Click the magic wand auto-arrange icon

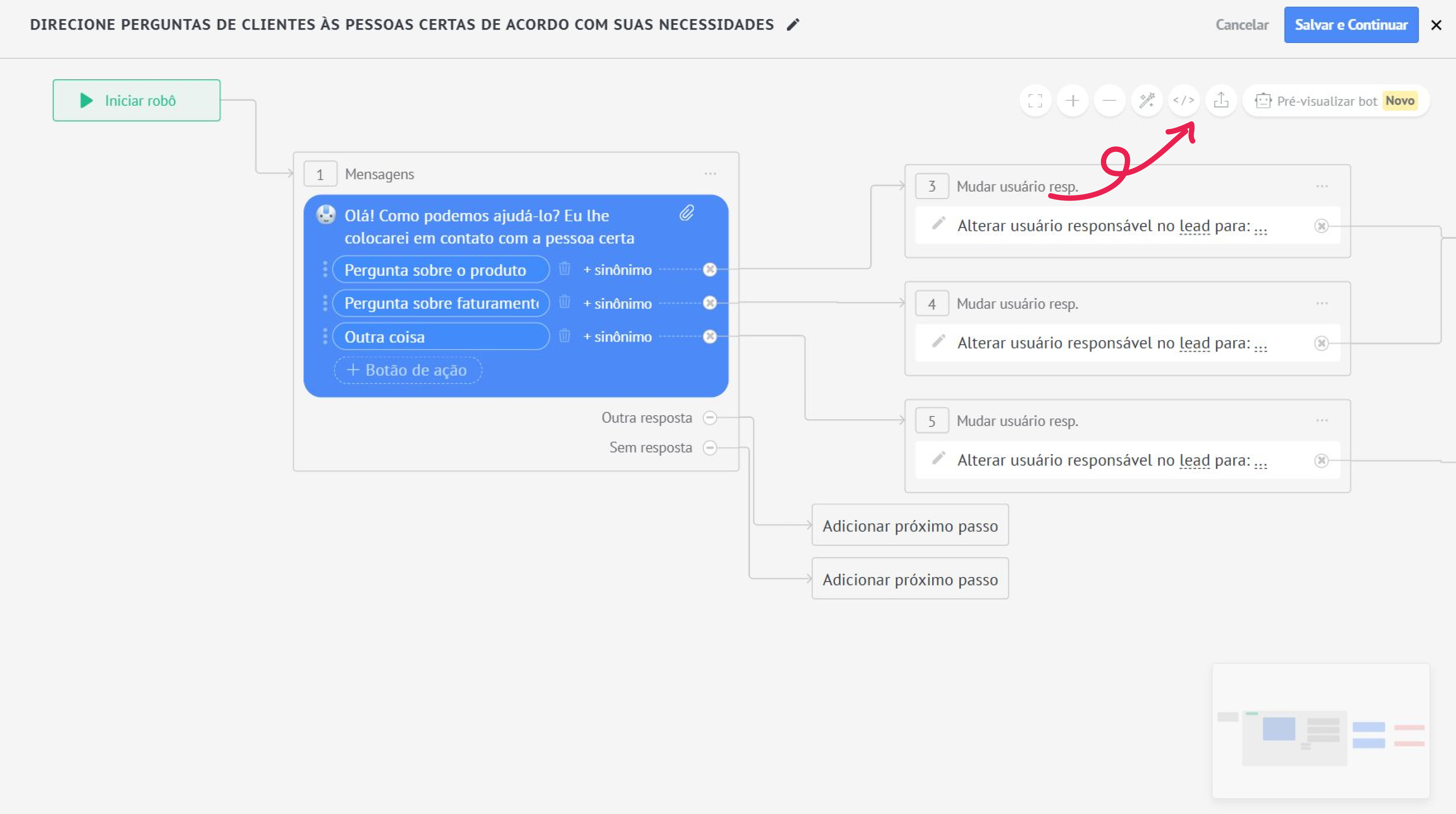tap(1147, 101)
